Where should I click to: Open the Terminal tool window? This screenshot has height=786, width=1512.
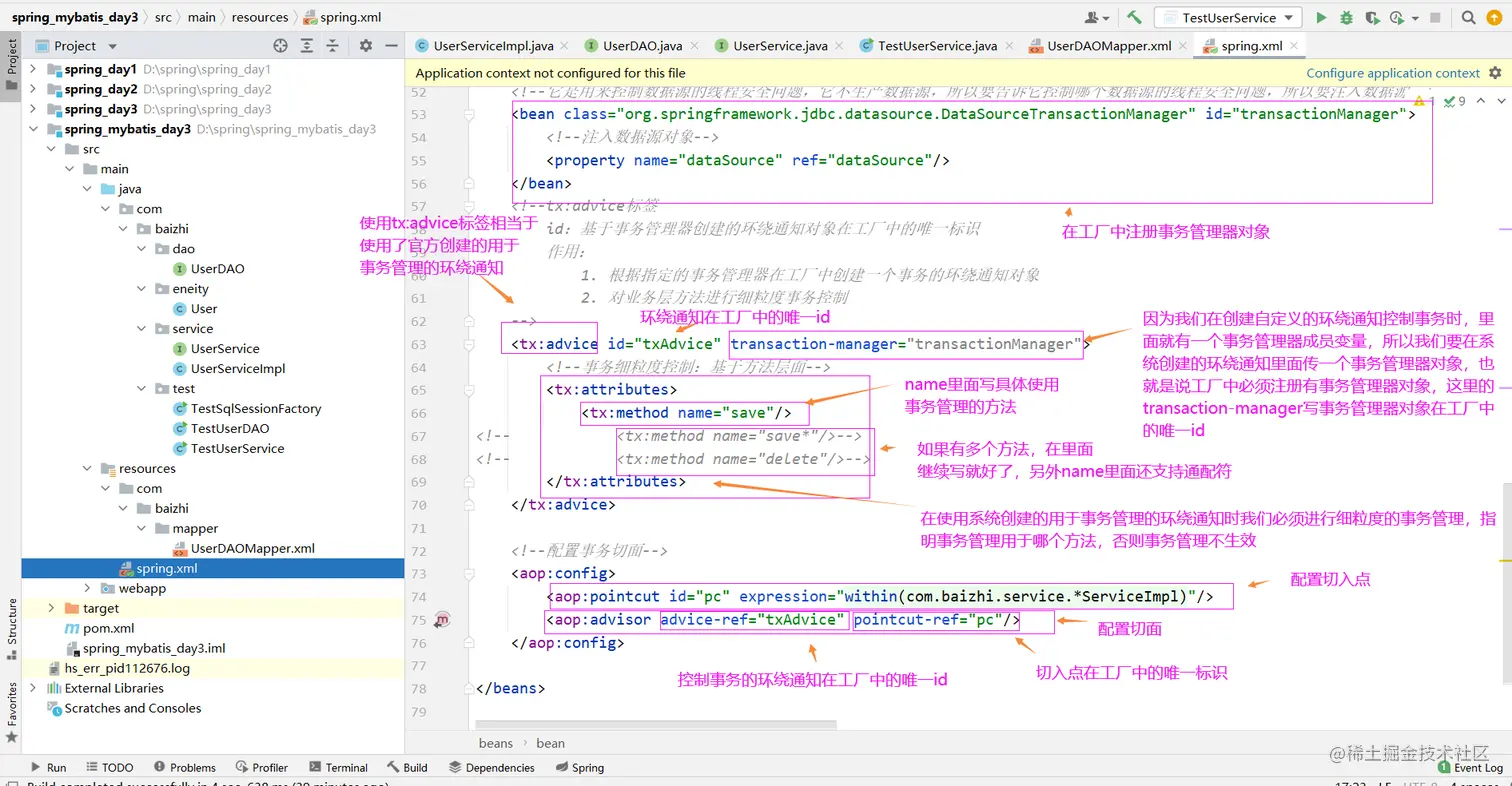337,767
